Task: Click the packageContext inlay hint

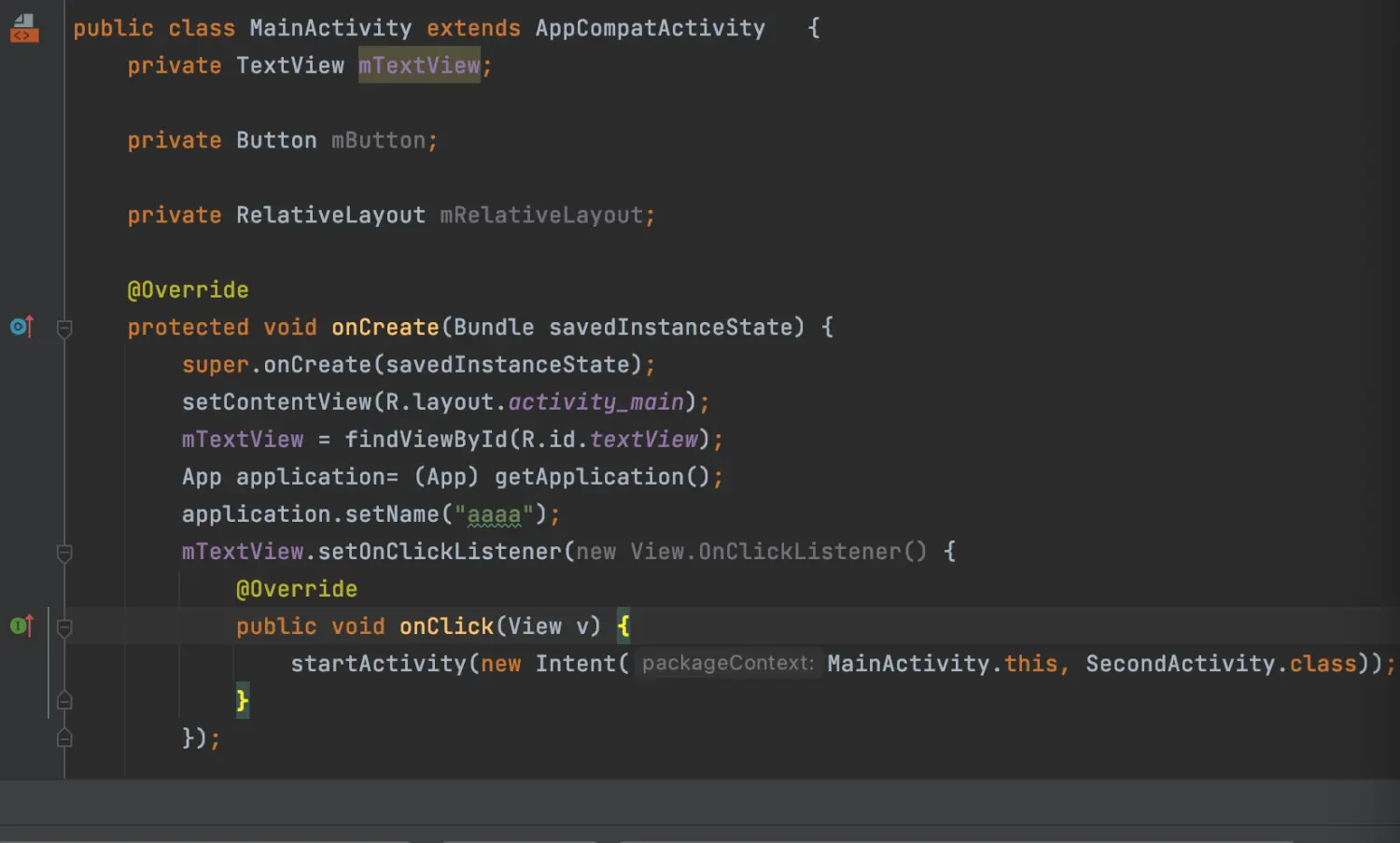Action: tap(727, 663)
